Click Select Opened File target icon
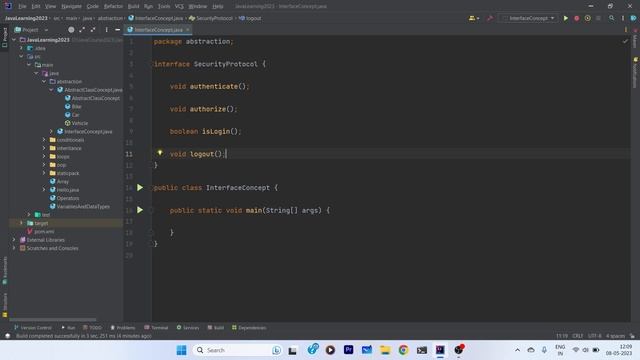 (71, 30)
